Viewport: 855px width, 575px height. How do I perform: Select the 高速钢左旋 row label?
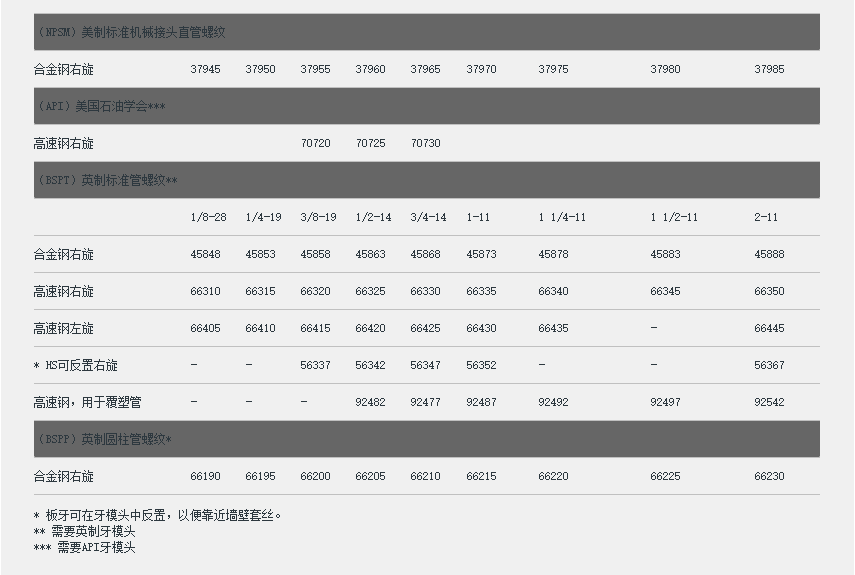64,329
